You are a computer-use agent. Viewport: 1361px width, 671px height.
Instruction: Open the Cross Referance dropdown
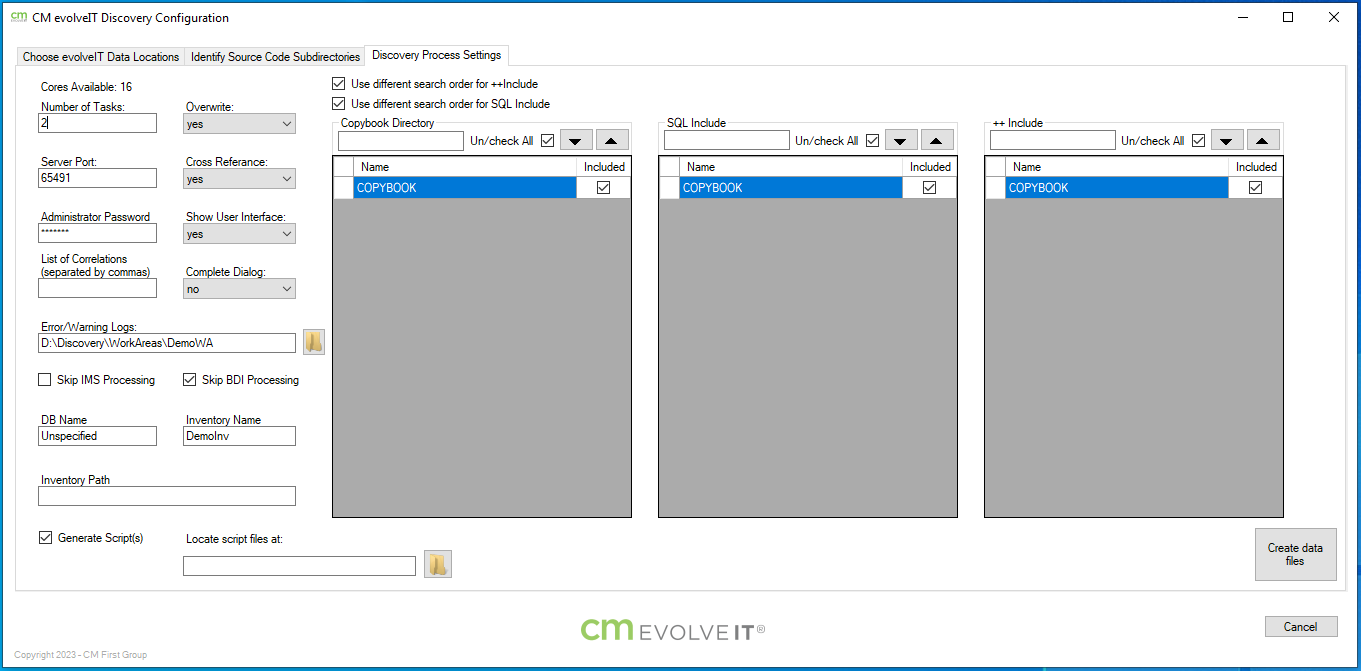pos(240,179)
